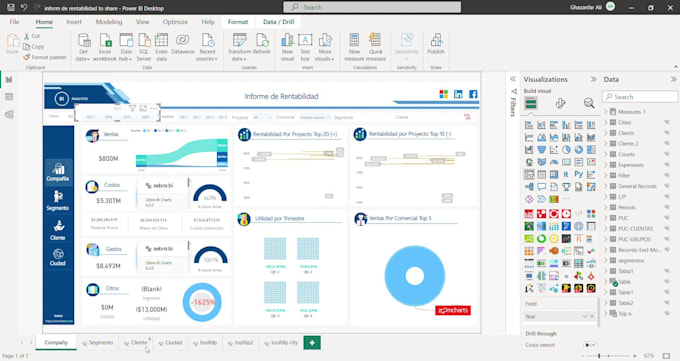The height and width of the screenshot is (361, 680).
Task: Toggle visibility of the Cities table
Action: [x=667, y=122]
